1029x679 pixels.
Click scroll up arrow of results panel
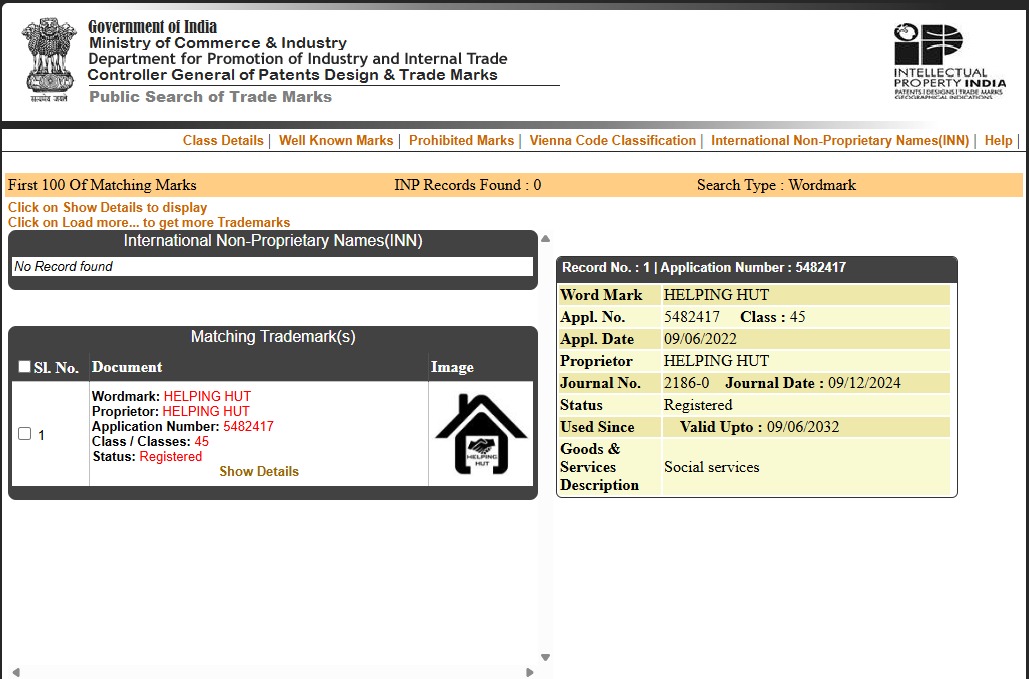click(545, 239)
